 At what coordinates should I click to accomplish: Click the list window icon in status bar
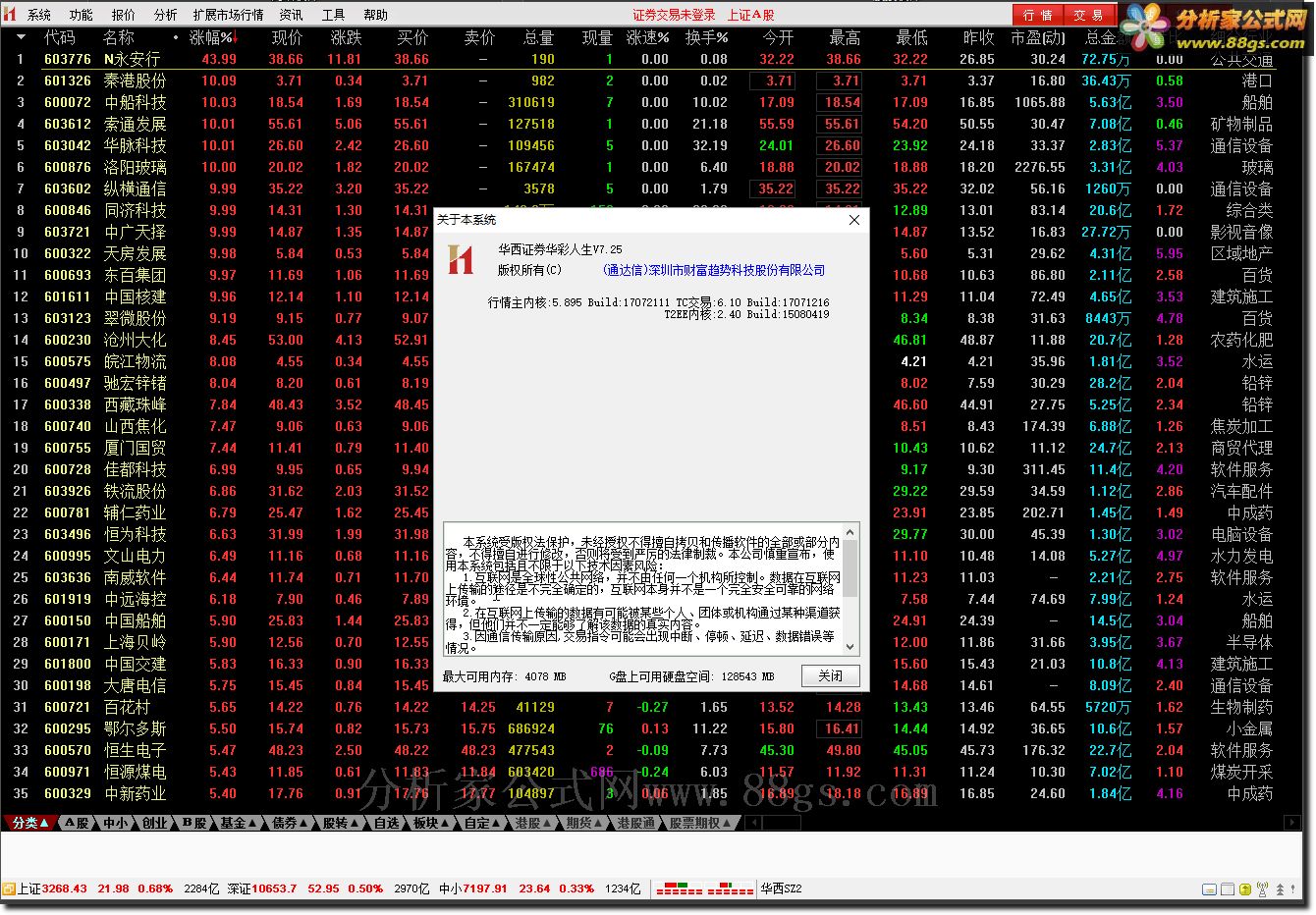[x=1228, y=888]
